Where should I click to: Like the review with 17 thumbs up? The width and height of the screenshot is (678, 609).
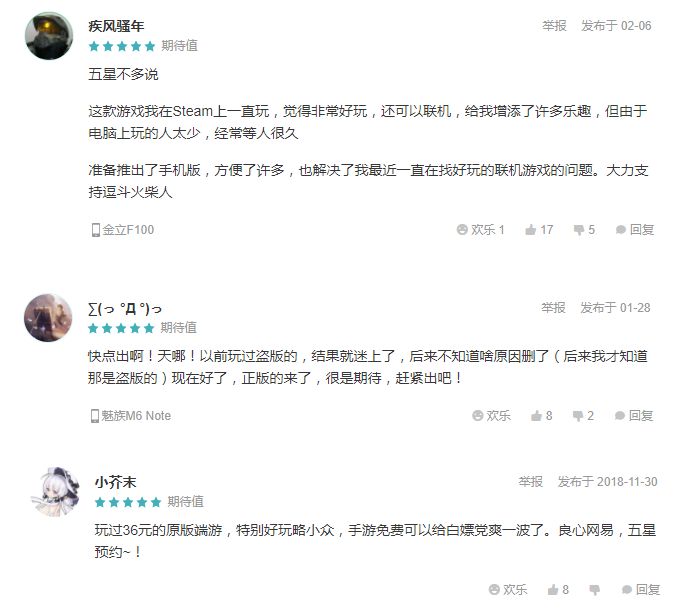point(539,230)
